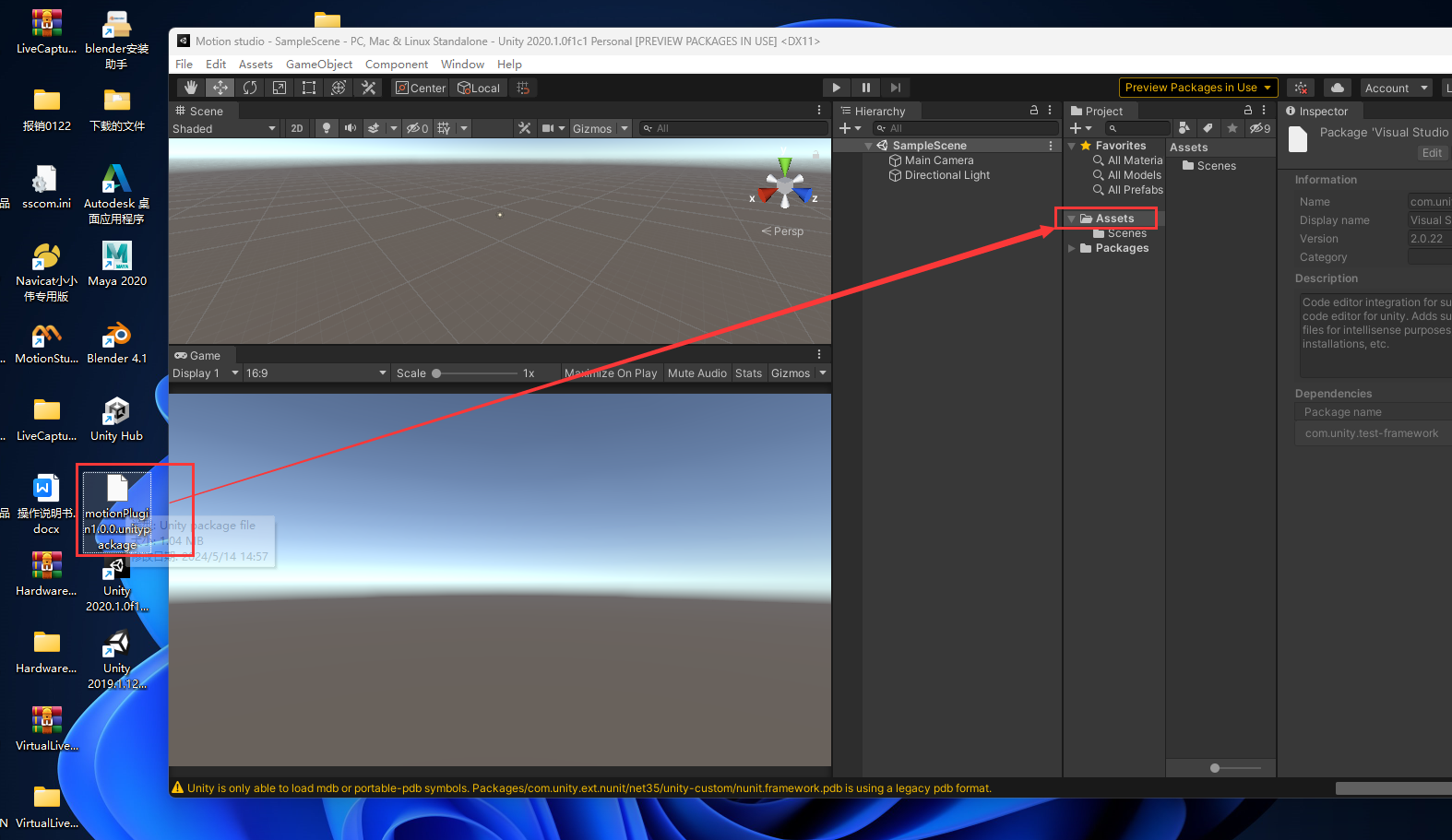Open the GameObject menu
This screenshot has height=840, width=1452.
pos(318,65)
